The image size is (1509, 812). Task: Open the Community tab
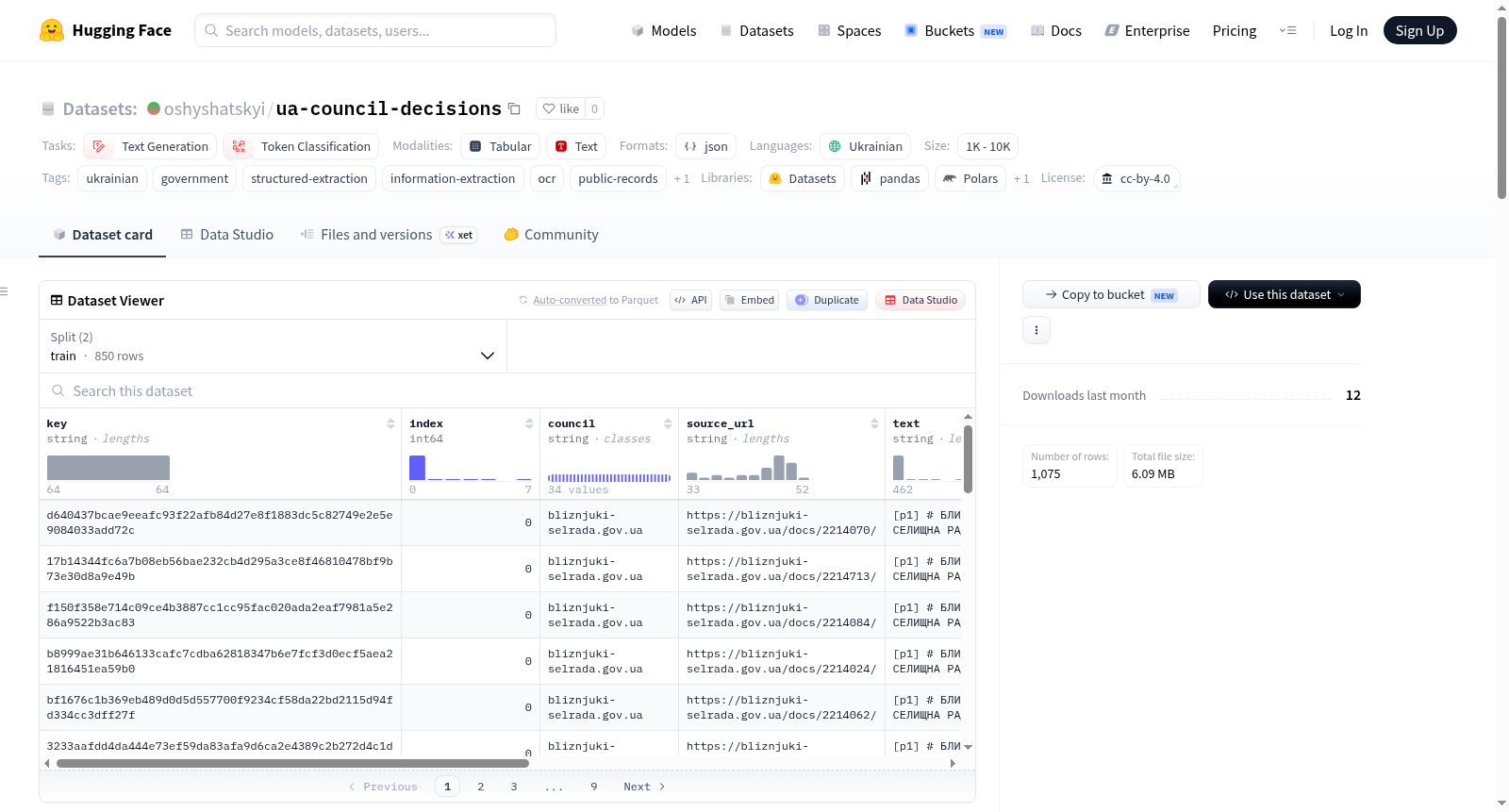(x=552, y=235)
